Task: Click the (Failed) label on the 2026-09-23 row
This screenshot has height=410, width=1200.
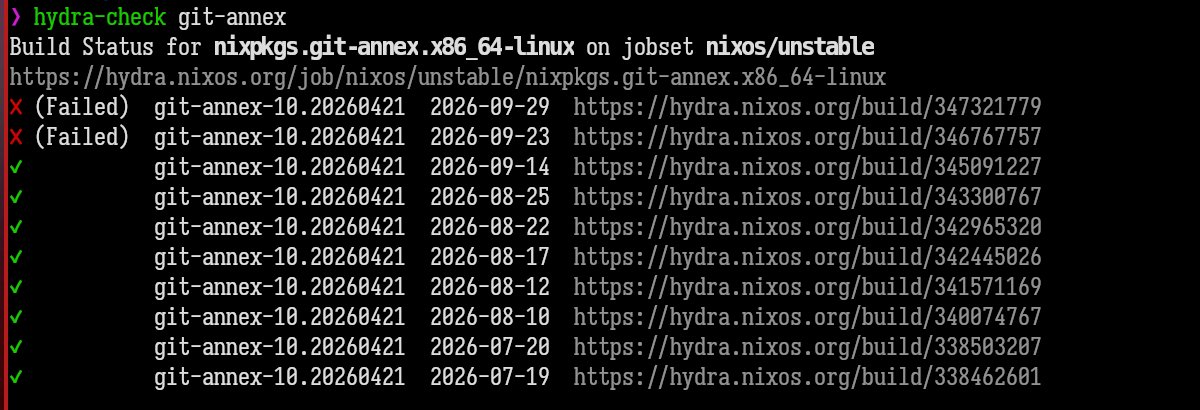Action: [x=82, y=137]
